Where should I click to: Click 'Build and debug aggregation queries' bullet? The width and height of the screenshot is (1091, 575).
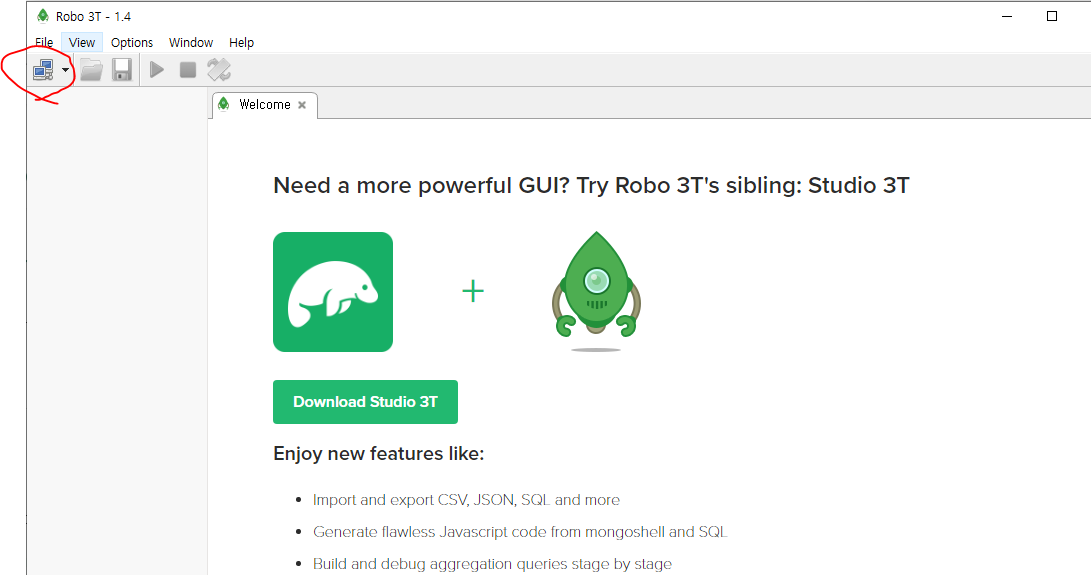click(492, 564)
